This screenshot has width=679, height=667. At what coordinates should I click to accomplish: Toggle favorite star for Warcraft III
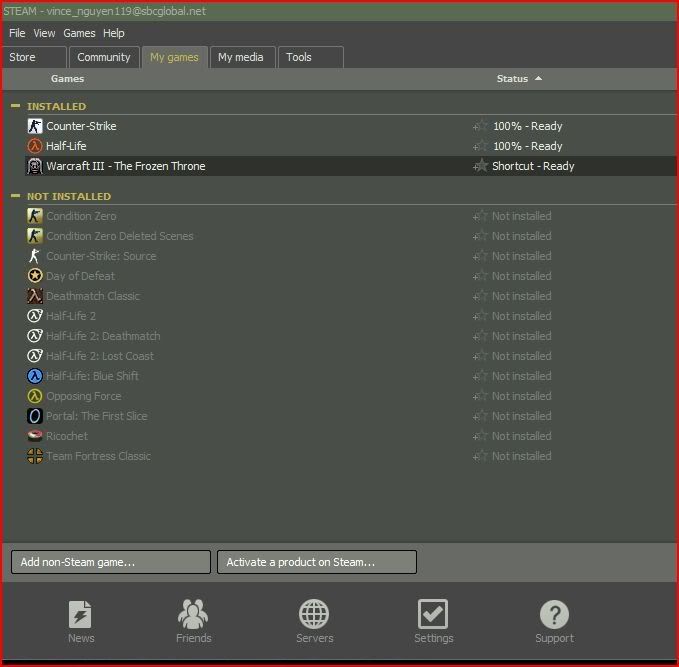point(480,166)
